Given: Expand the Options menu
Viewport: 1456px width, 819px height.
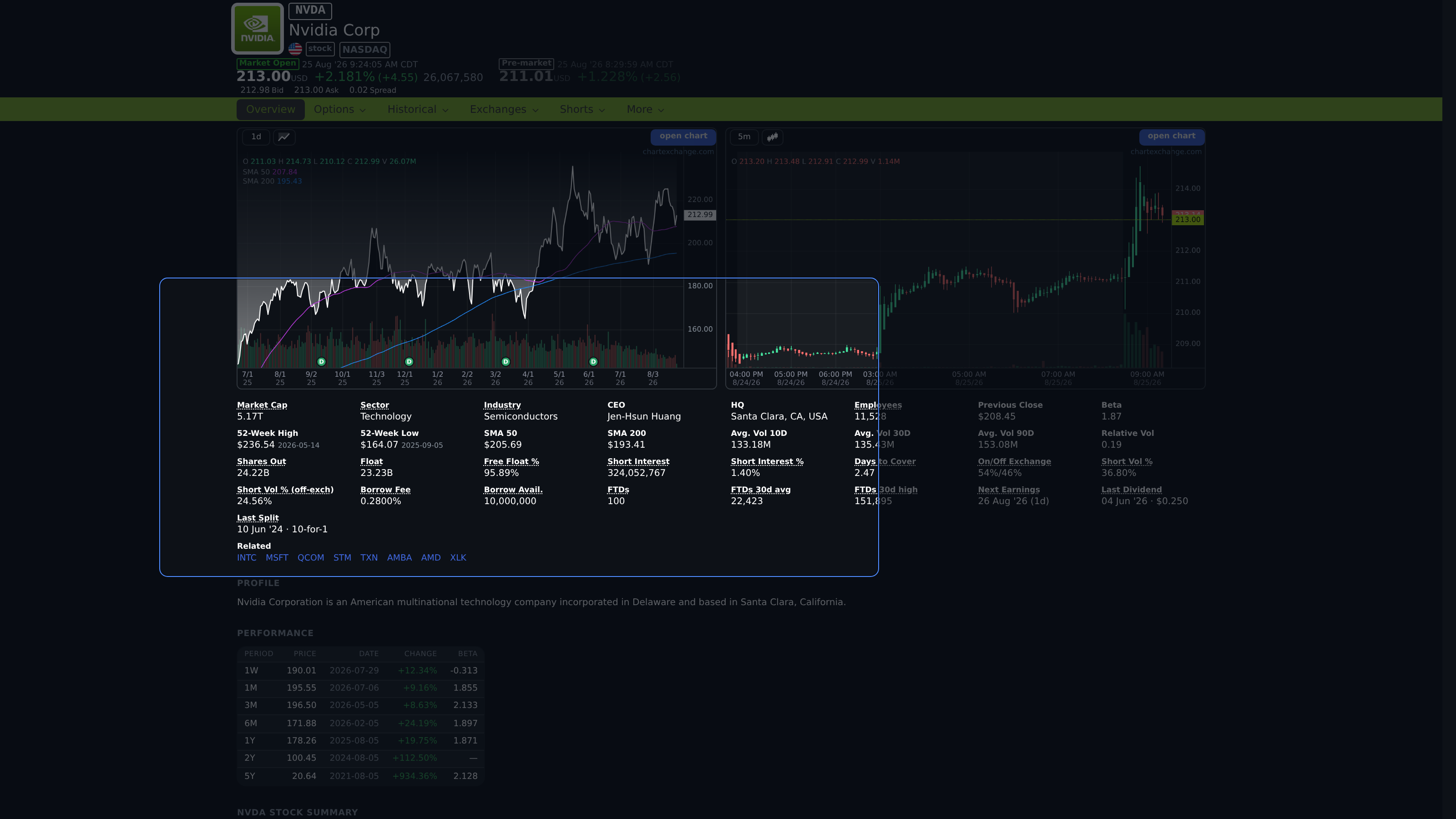Looking at the screenshot, I should 340,109.
